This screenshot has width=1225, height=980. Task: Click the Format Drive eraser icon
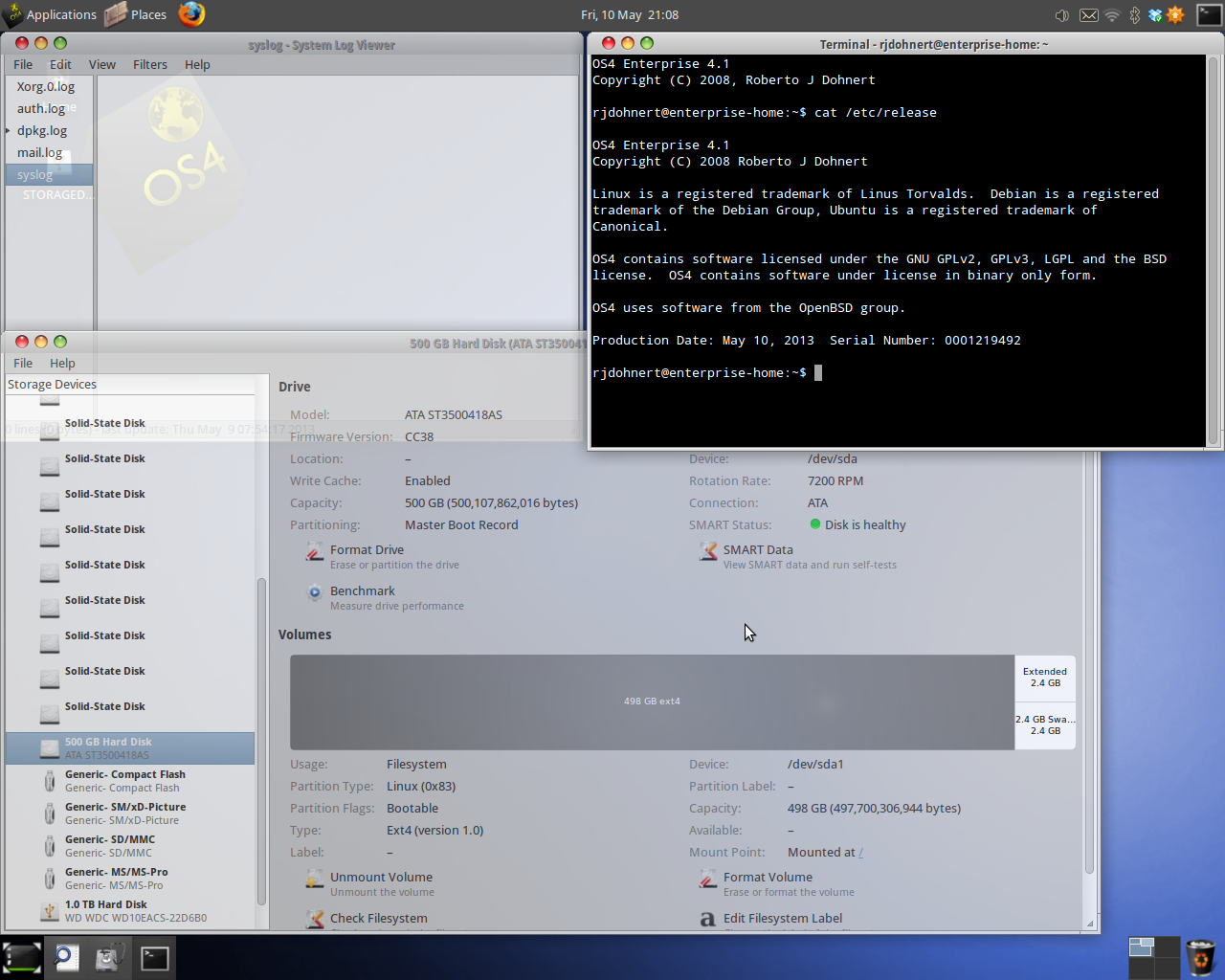314,552
